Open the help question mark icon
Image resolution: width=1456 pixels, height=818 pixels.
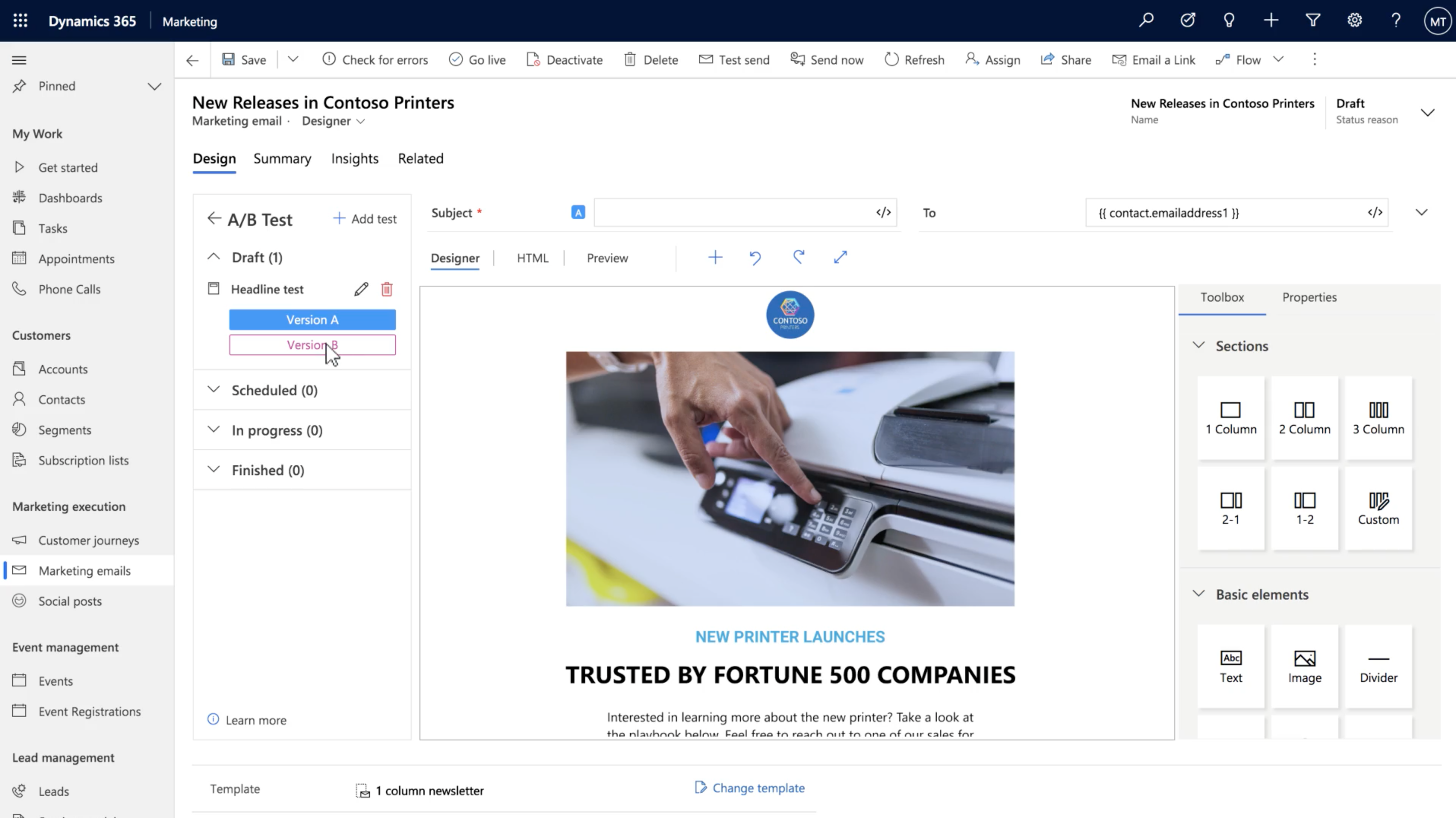1396,20
